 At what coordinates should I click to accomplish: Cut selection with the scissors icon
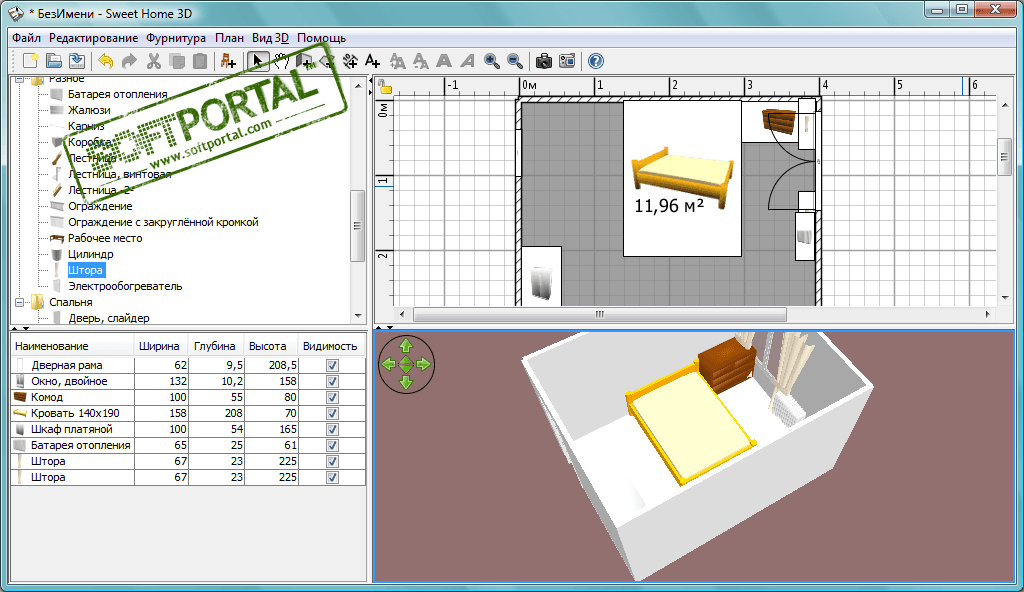pyautogui.click(x=153, y=61)
